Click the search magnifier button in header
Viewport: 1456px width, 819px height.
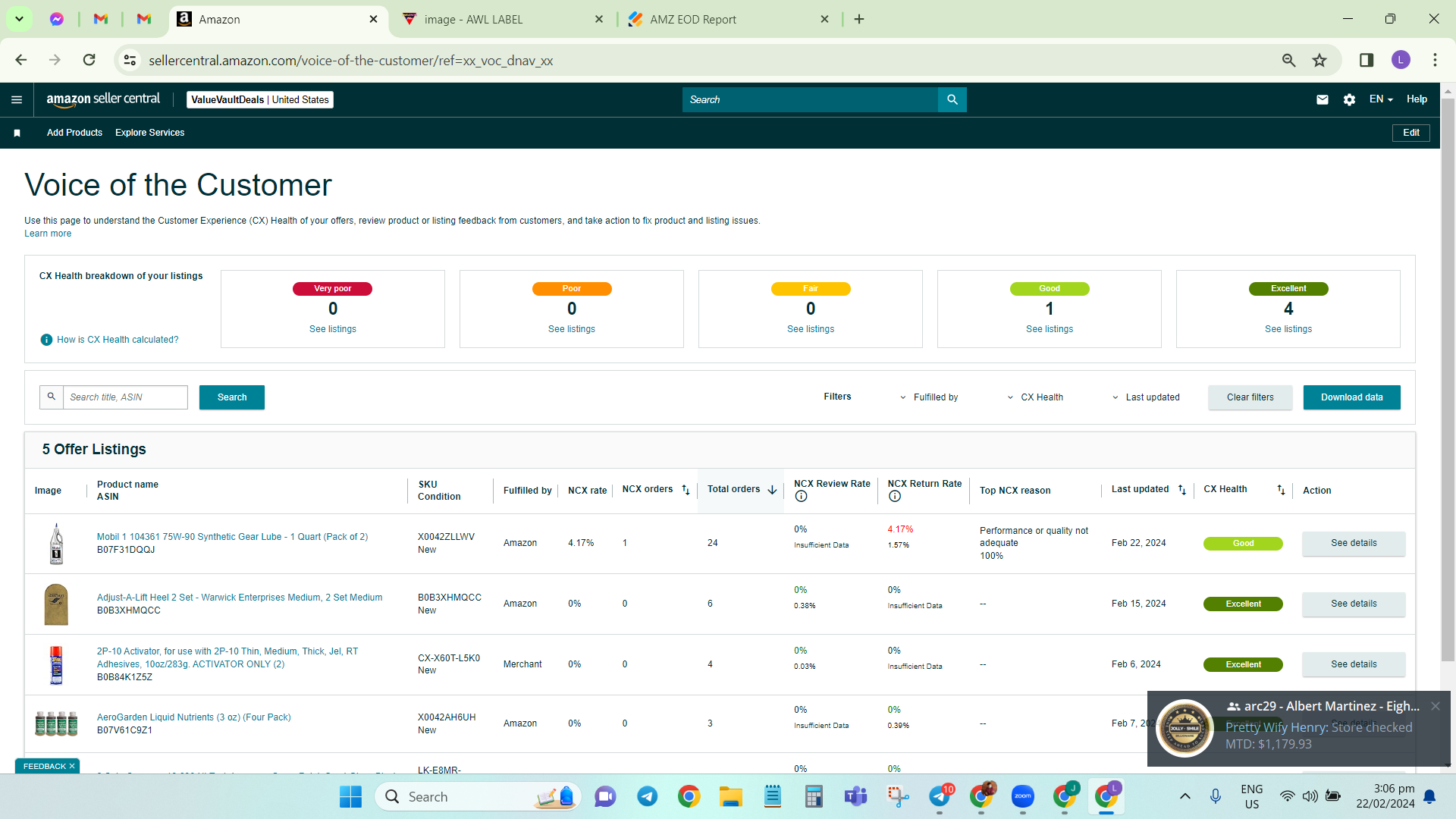click(952, 99)
